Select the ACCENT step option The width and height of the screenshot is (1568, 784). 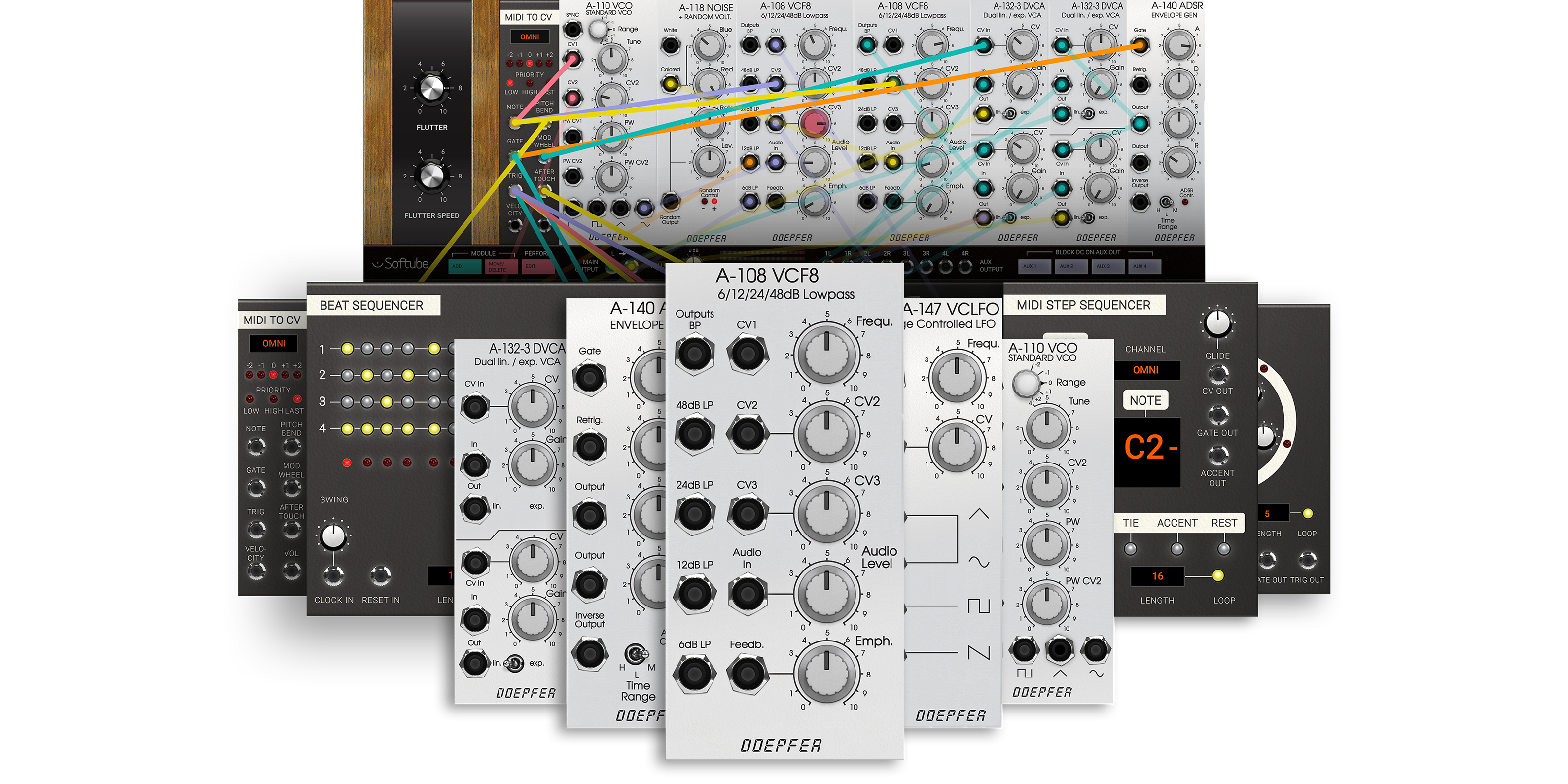point(1176,548)
